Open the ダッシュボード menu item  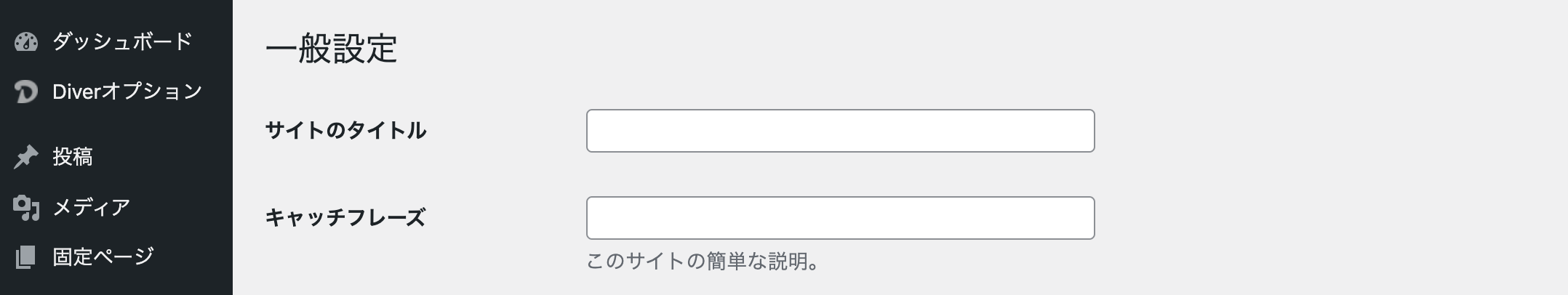(x=122, y=41)
